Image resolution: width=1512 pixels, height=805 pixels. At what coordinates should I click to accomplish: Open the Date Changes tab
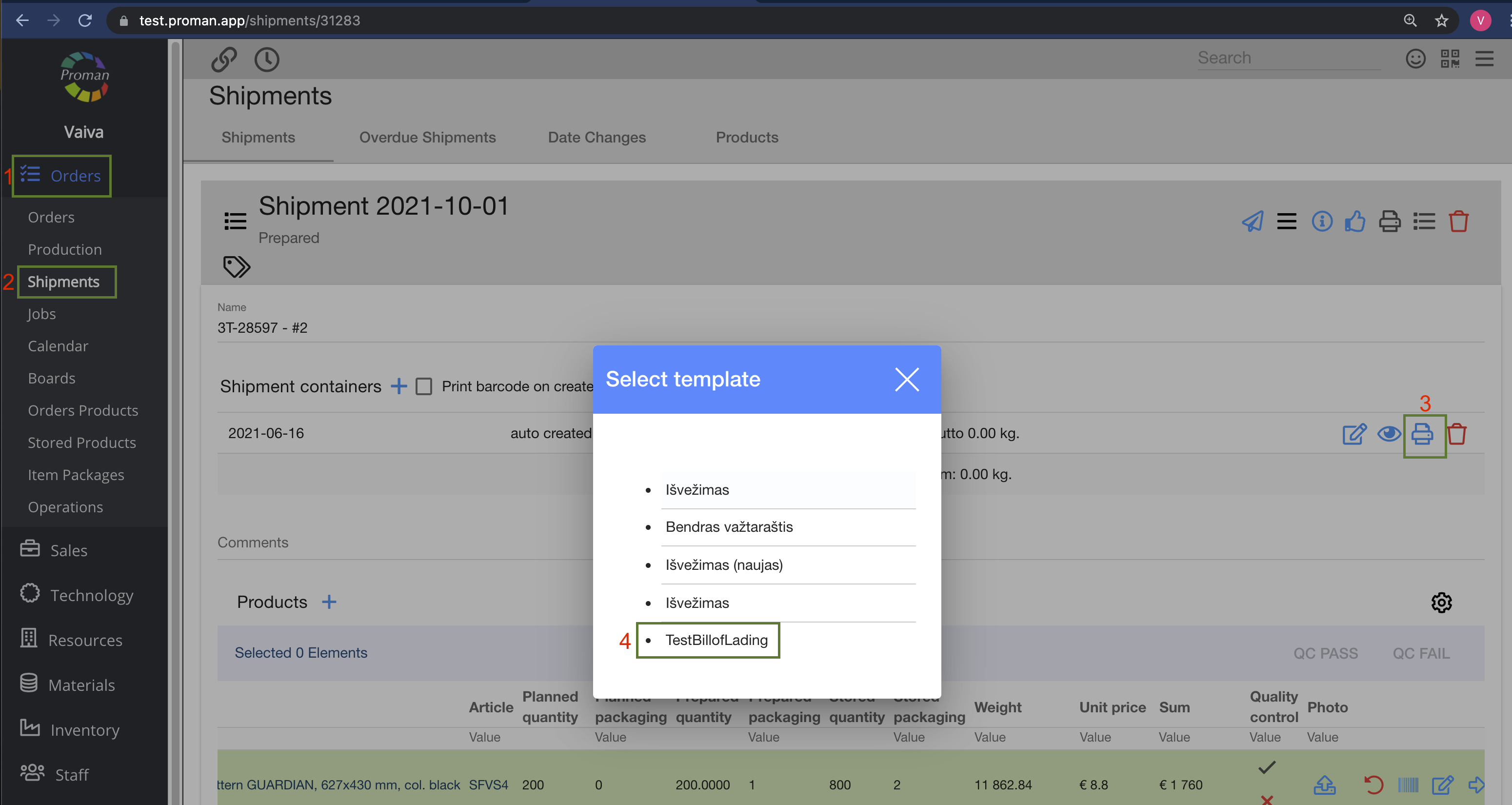pos(597,138)
